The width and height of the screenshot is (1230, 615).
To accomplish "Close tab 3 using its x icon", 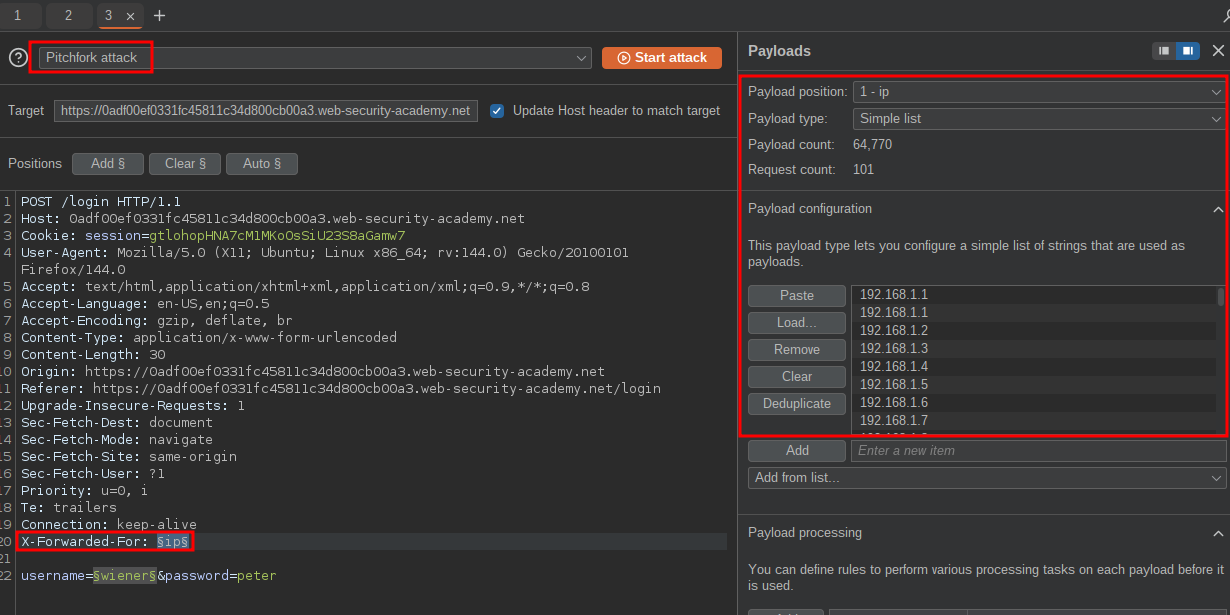I will [x=131, y=16].
